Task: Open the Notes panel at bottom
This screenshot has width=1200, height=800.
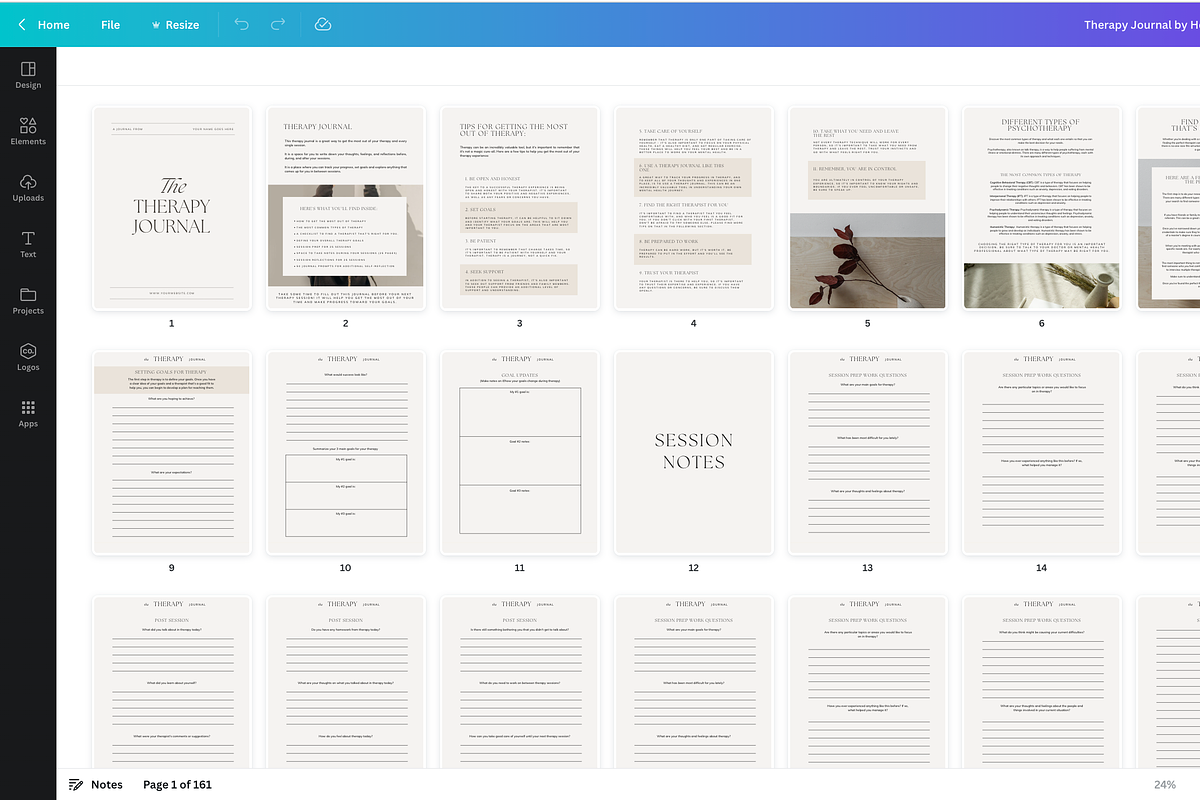Action: point(96,785)
